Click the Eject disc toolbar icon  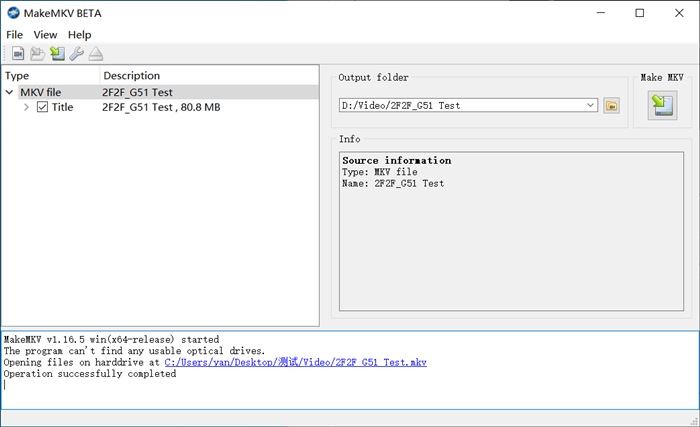pos(96,54)
